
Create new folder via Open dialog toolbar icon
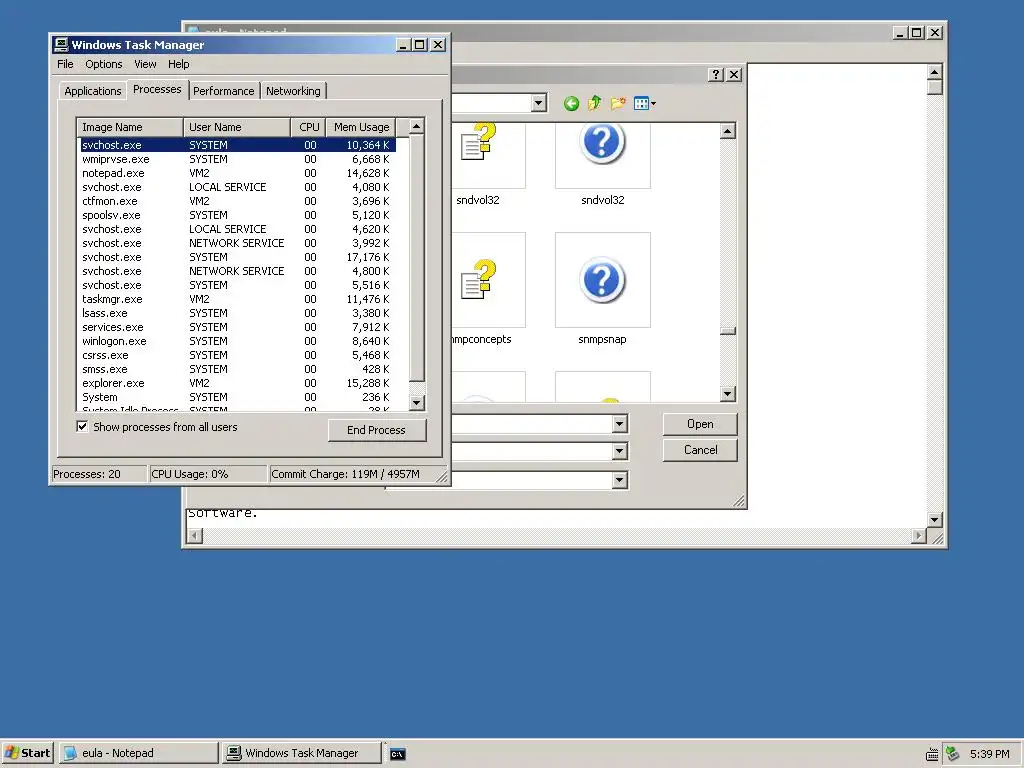[x=618, y=103]
